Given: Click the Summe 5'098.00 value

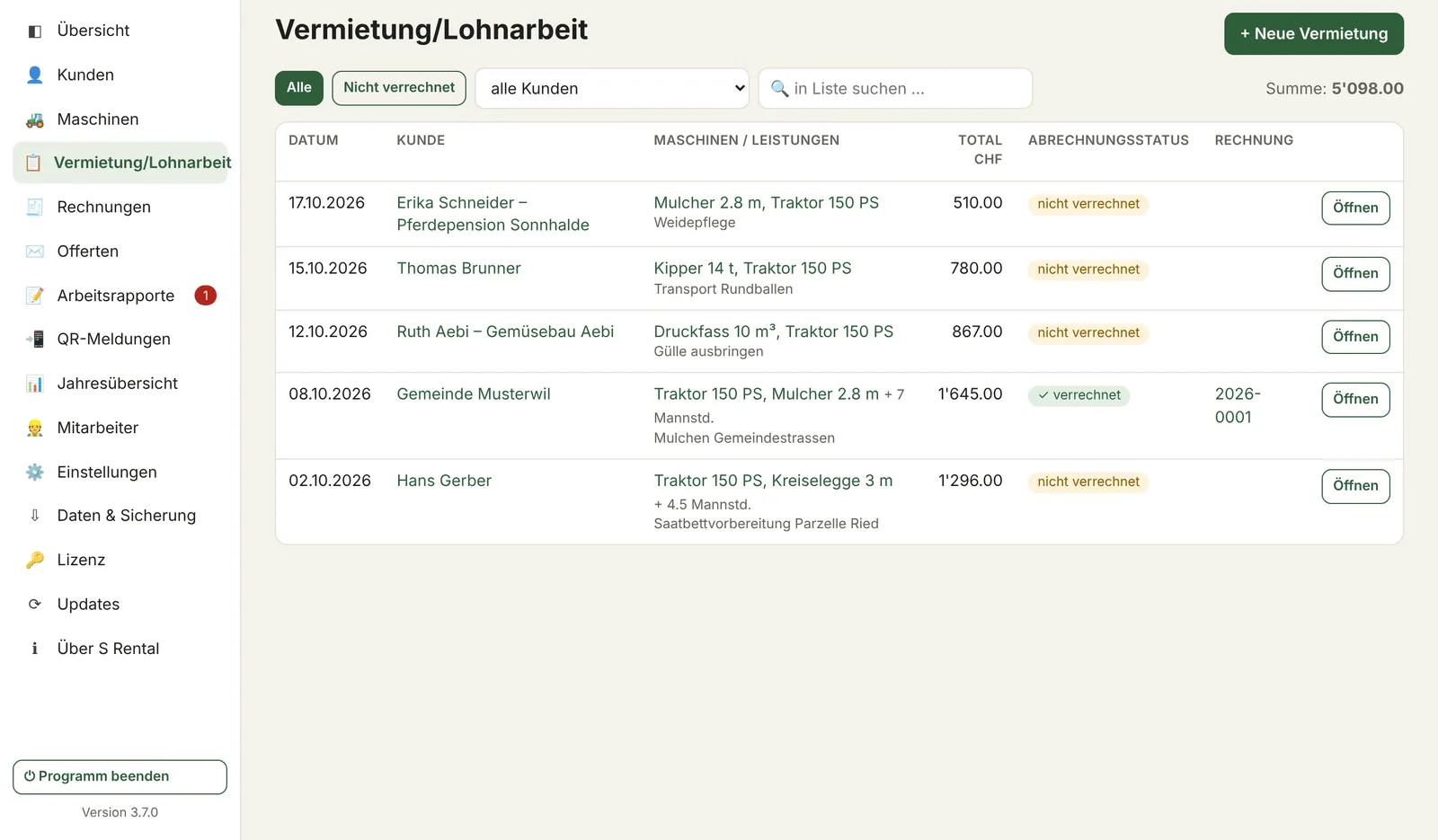Looking at the screenshot, I should pyautogui.click(x=1367, y=89).
